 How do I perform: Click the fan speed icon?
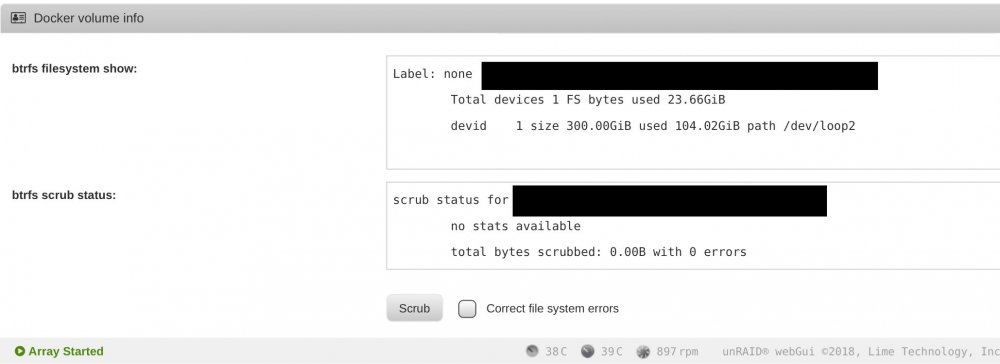click(x=643, y=351)
